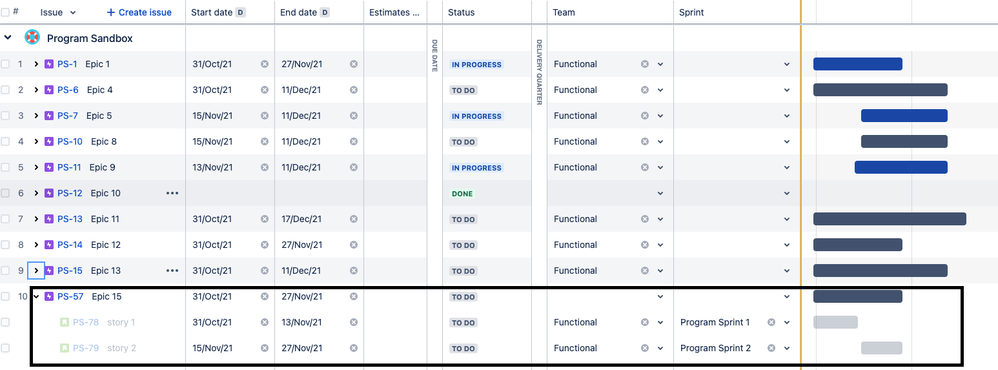The width and height of the screenshot is (998, 370).
Task: Remove the Functional team from PS-7
Action: (645, 116)
